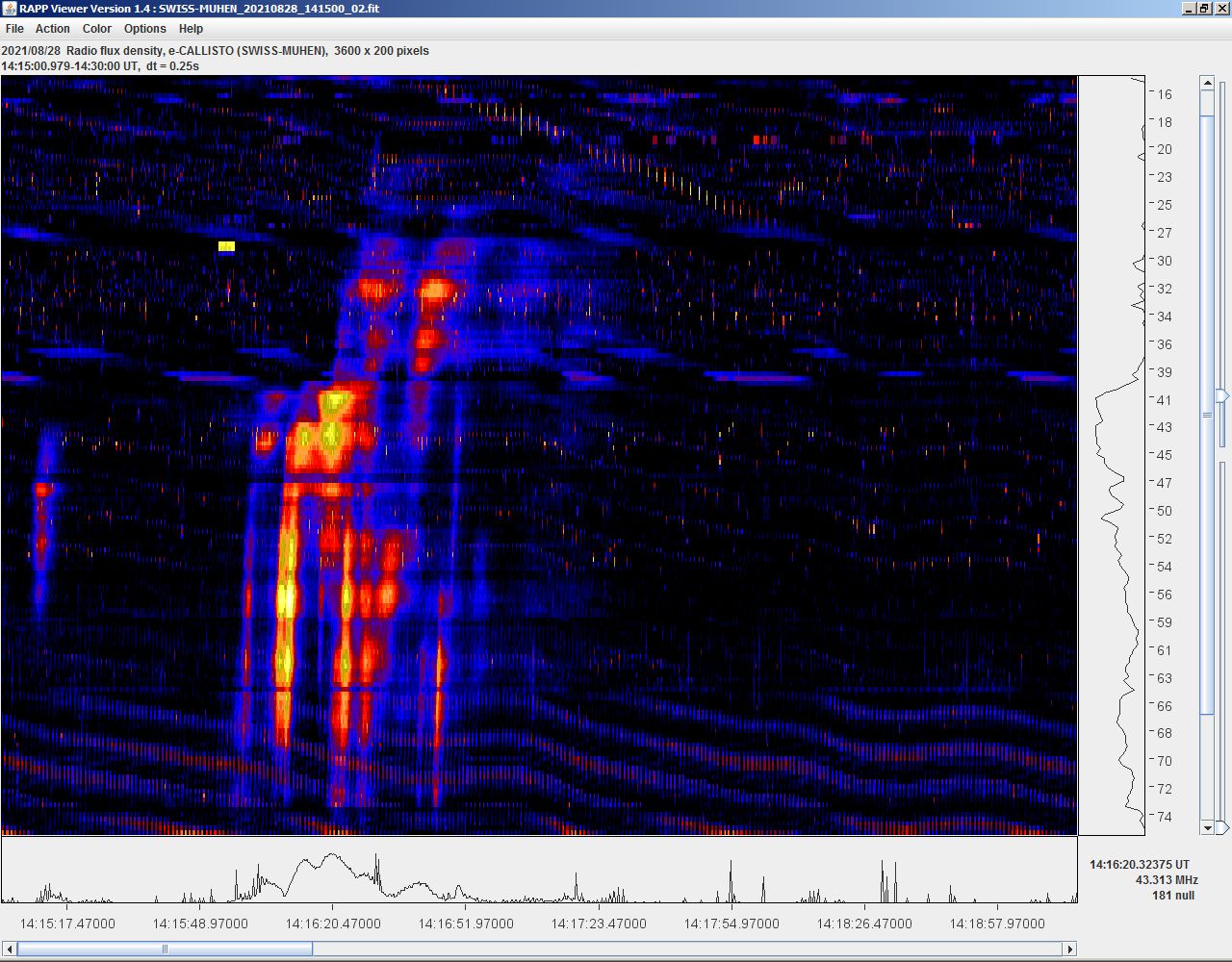The height and width of the screenshot is (962, 1232).
Task: Click the vertical scrollbar thumb
Action: tap(1207, 415)
